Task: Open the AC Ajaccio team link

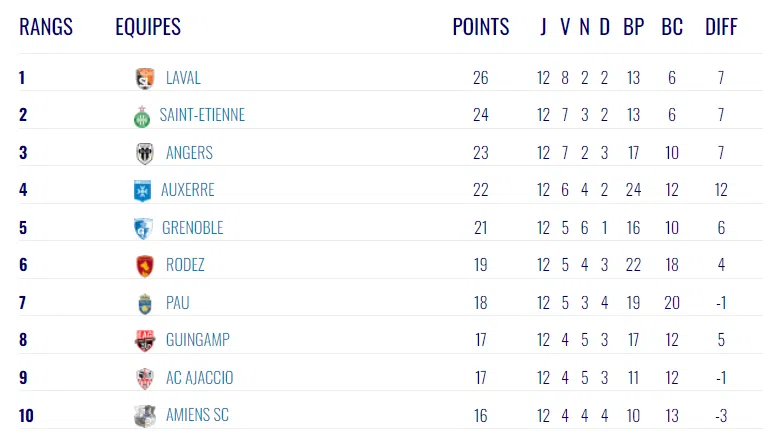Action: [200, 378]
